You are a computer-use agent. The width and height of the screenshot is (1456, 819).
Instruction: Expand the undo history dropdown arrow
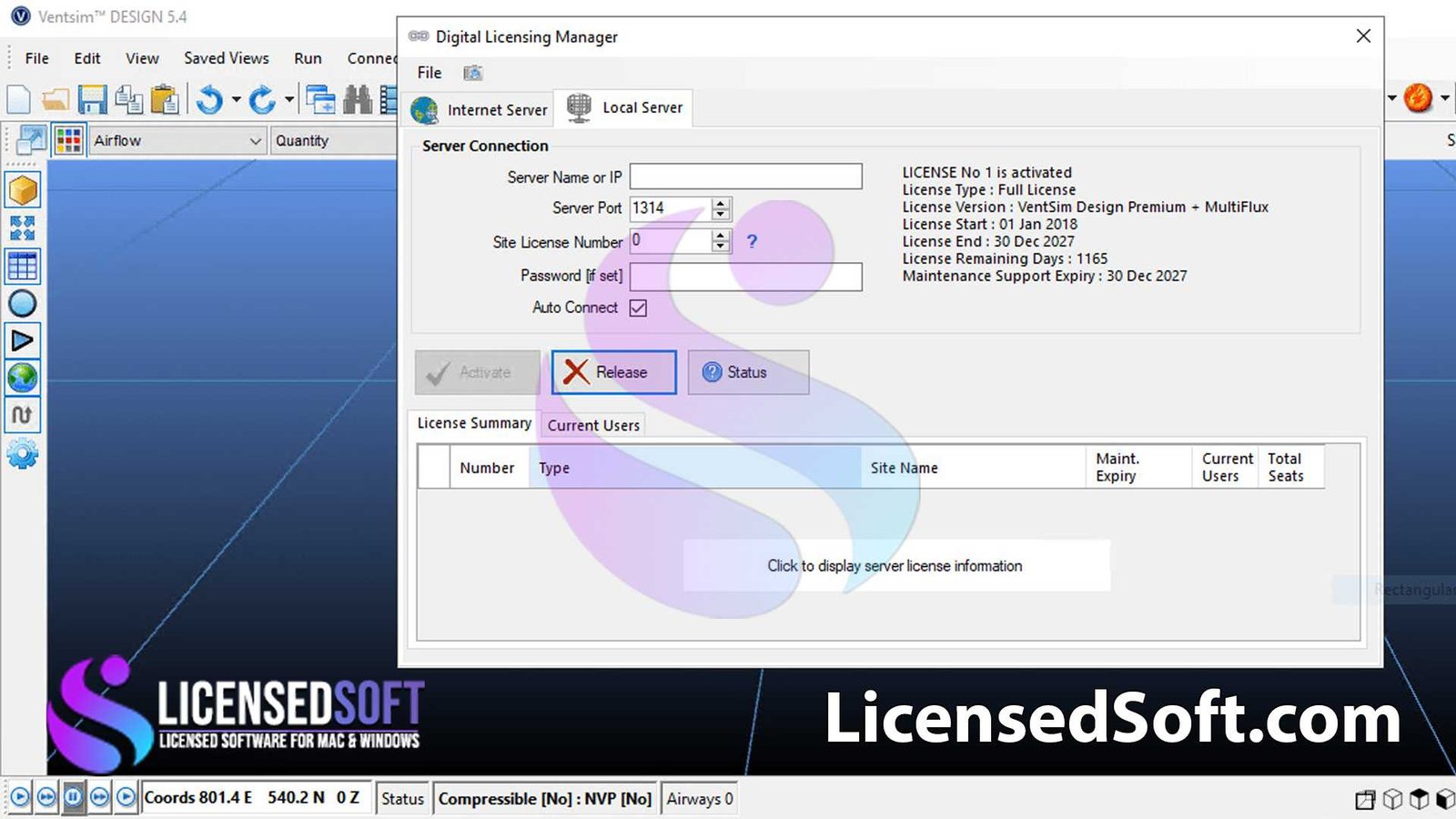[237, 99]
